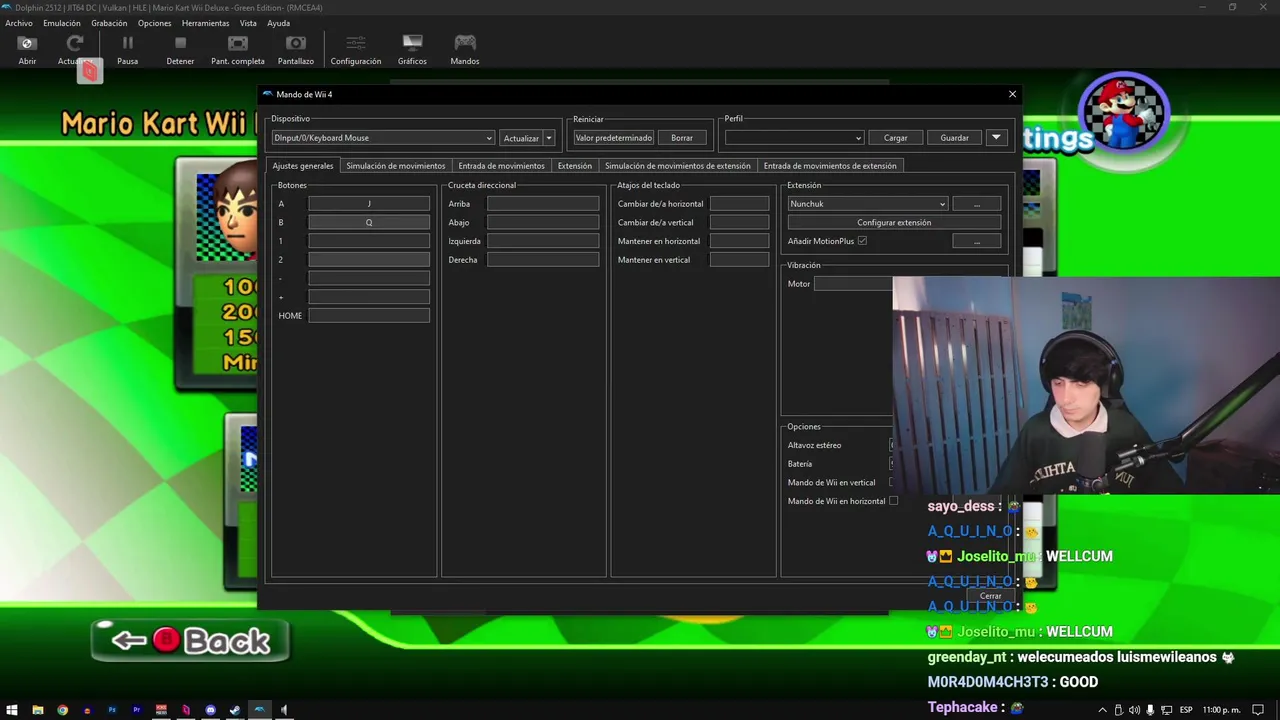Open the Archivo menu
Viewport: 1280px width, 720px height.
click(19, 23)
